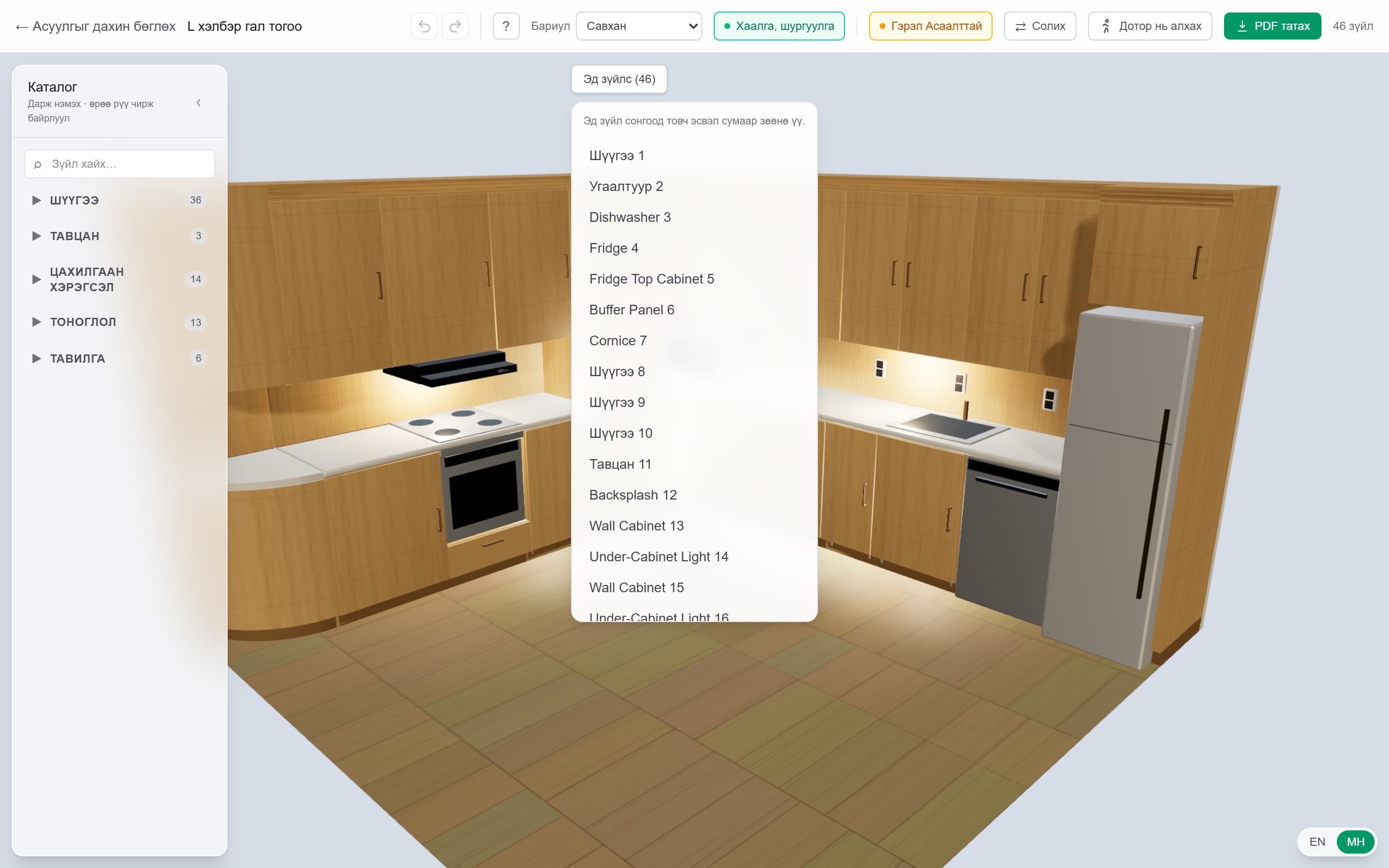Select Fridge Top Cabinet 5 entry

point(694,279)
